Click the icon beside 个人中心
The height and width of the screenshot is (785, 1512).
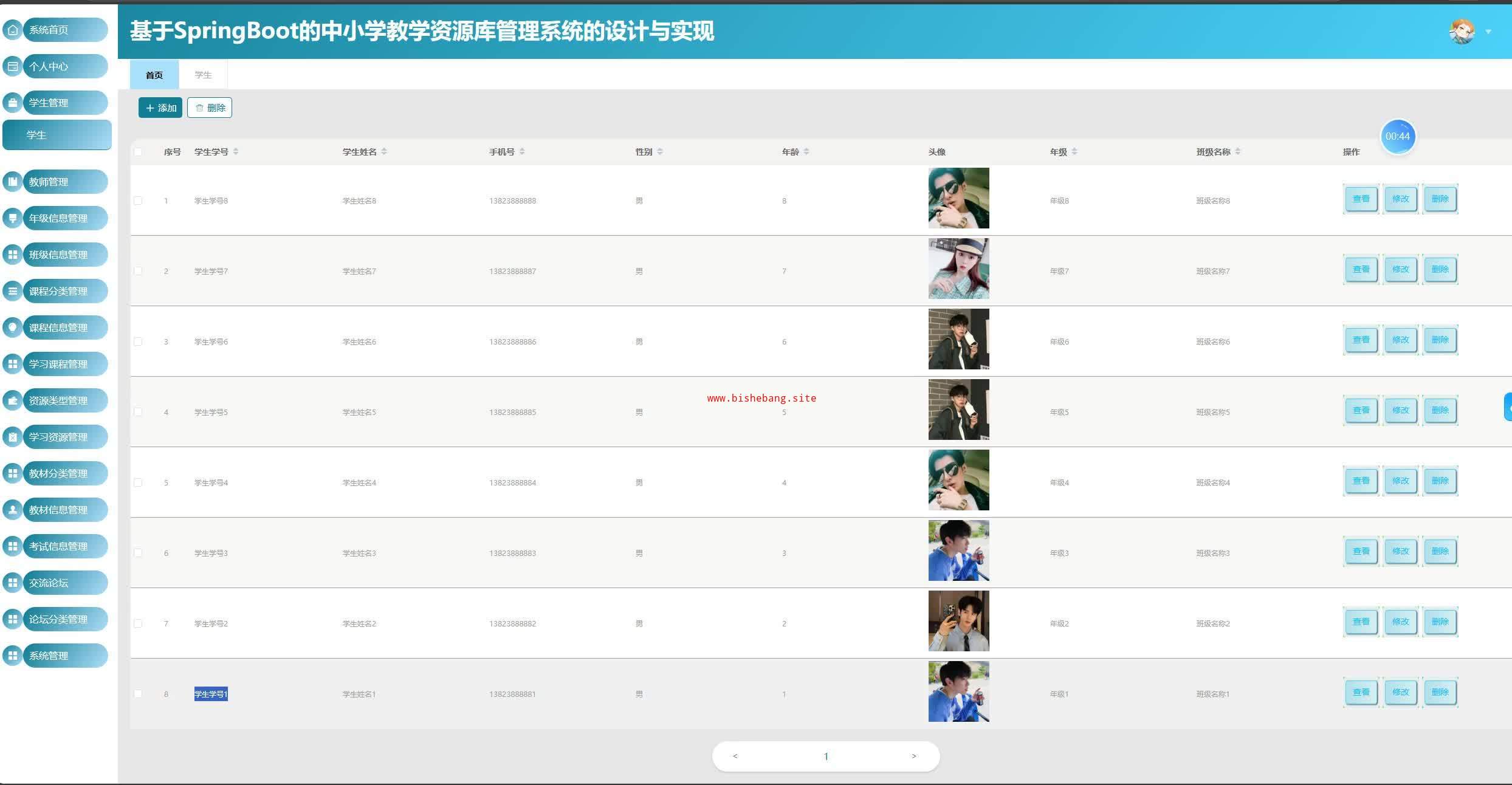coord(13,66)
